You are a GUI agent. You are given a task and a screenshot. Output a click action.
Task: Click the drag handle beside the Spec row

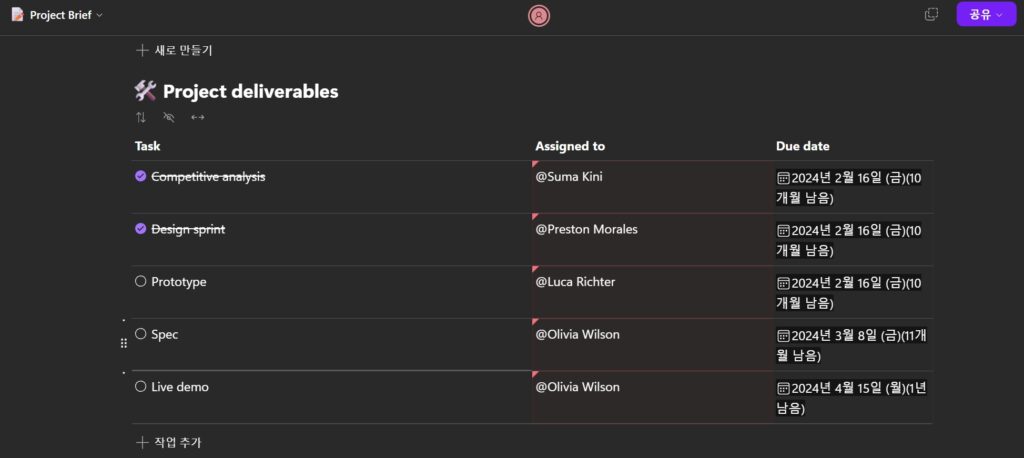pos(124,343)
